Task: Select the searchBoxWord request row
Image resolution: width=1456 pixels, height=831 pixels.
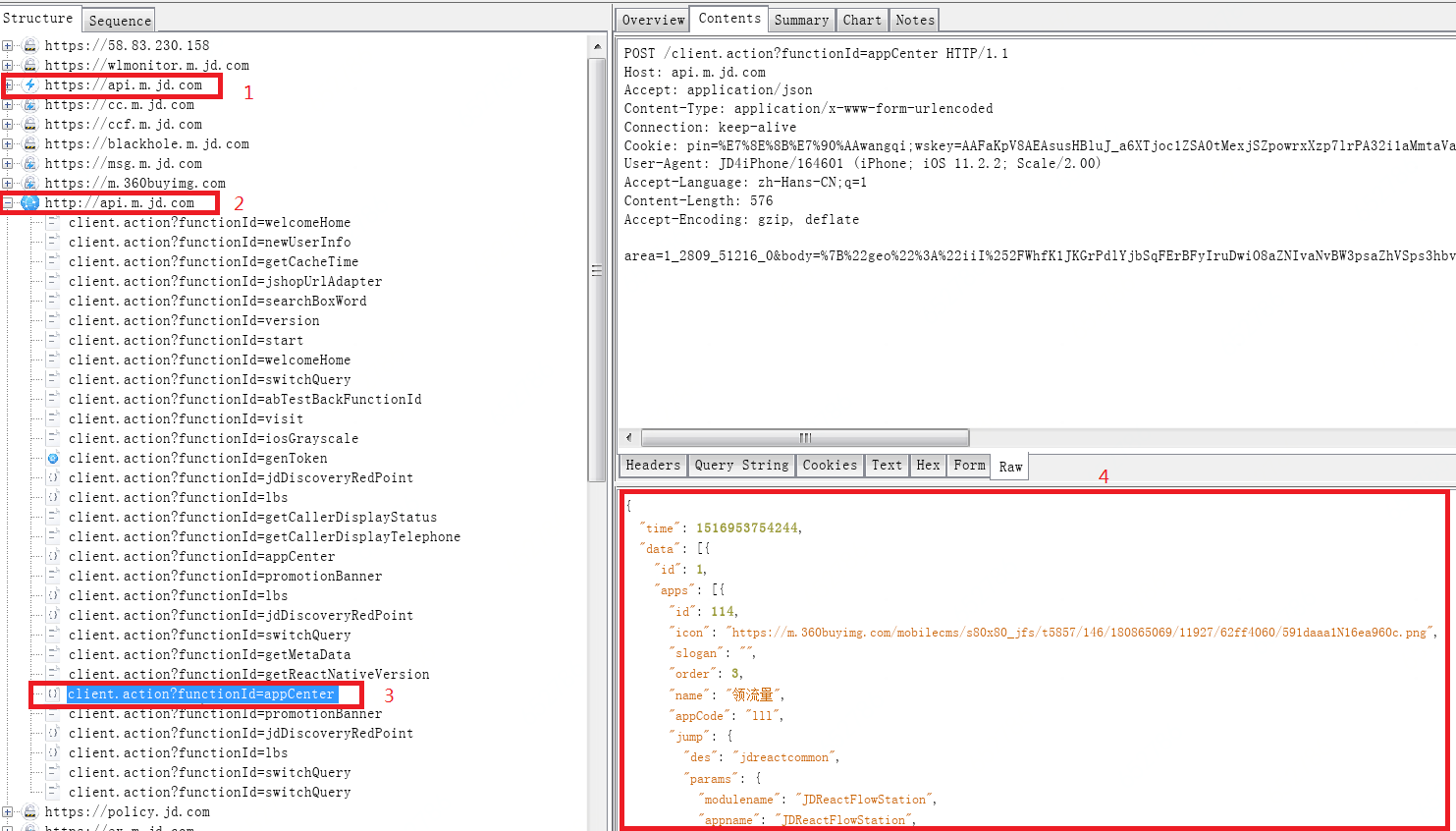Action: (217, 301)
